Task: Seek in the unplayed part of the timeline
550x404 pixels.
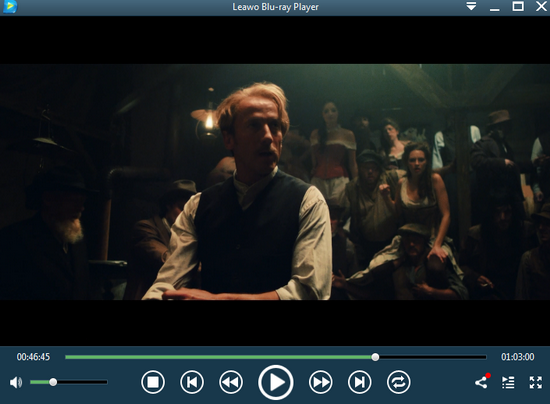Action: coord(432,357)
